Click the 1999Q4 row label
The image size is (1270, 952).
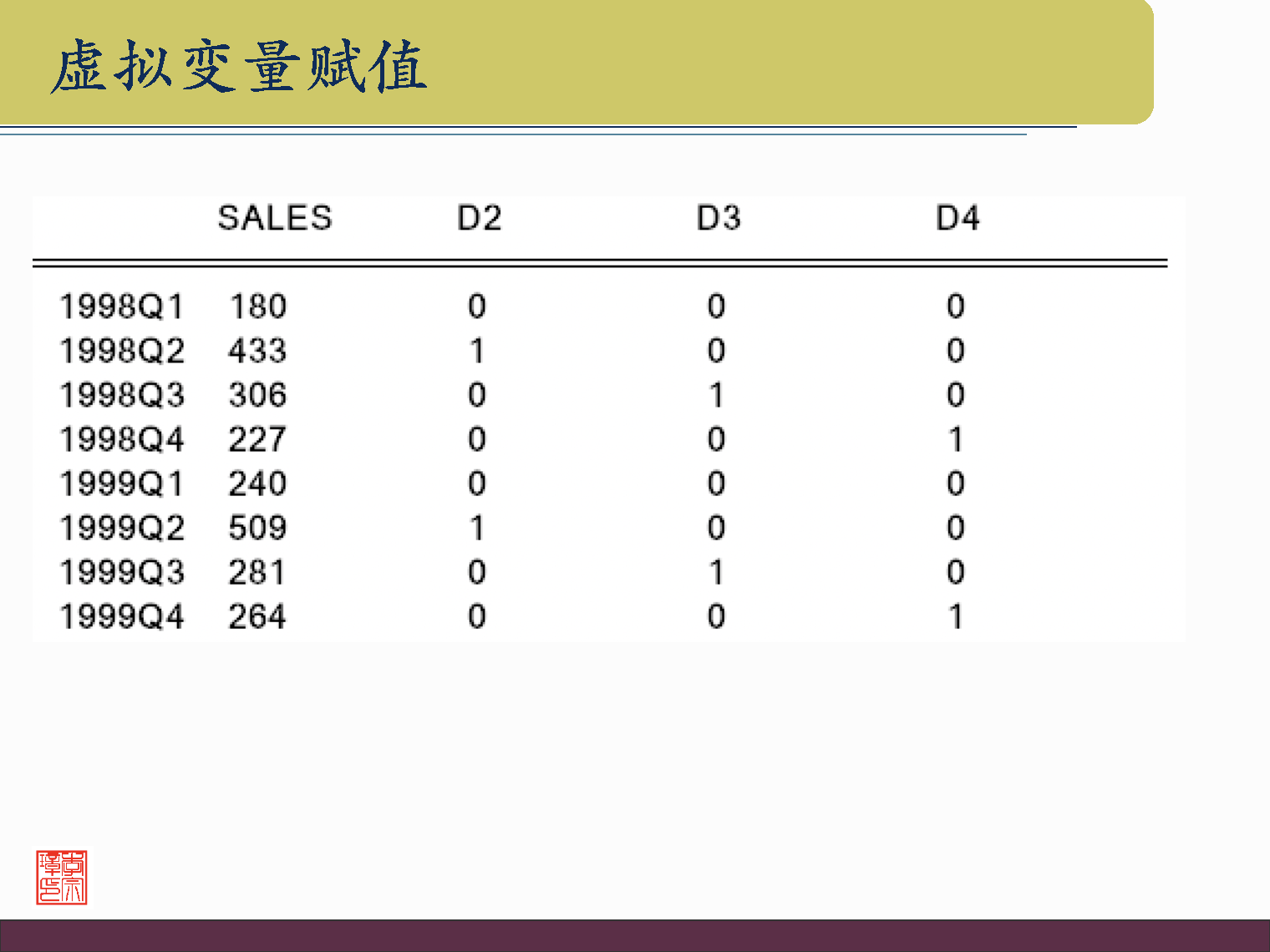coord(122,616)
